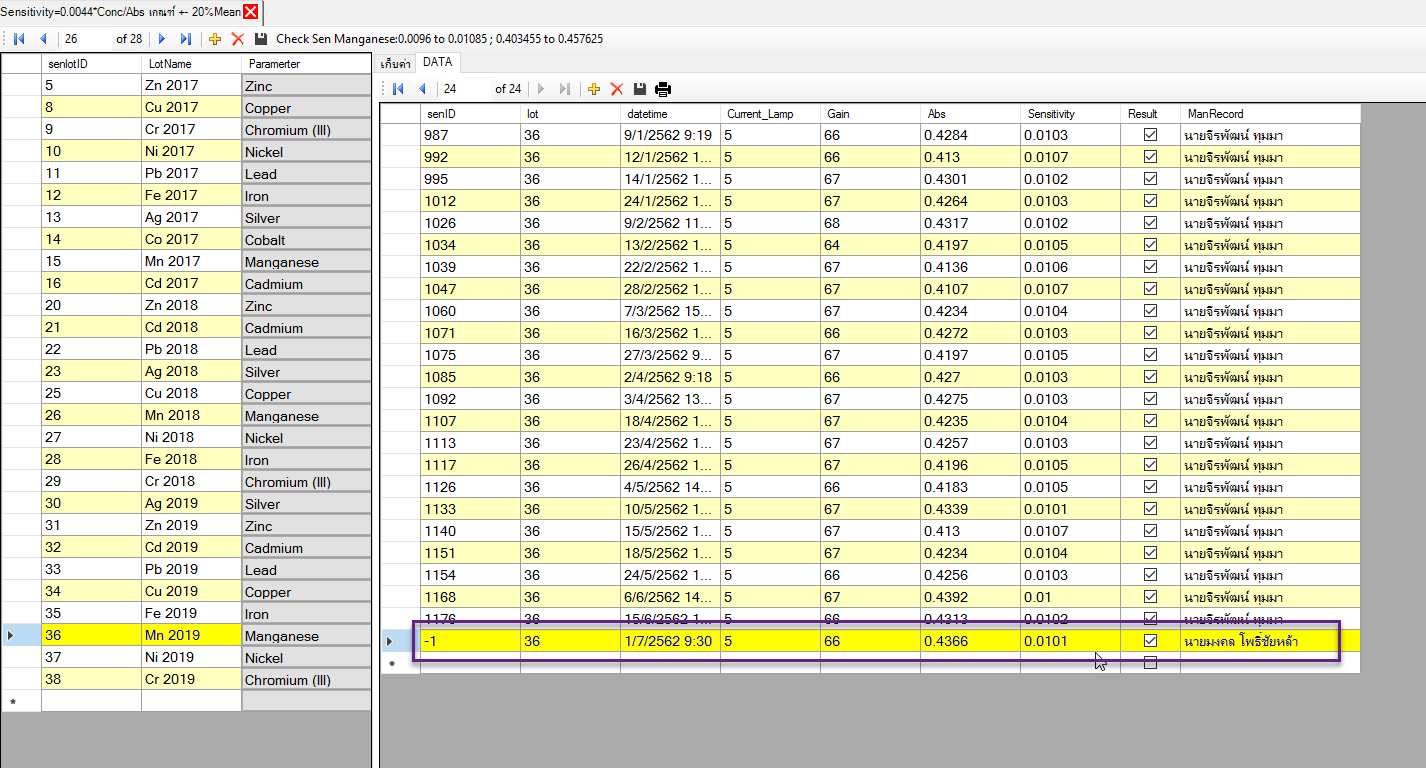Toggle Result checkbox for senID 987
This screenshot has width=1426, height=768.
tap(1150, 135)
